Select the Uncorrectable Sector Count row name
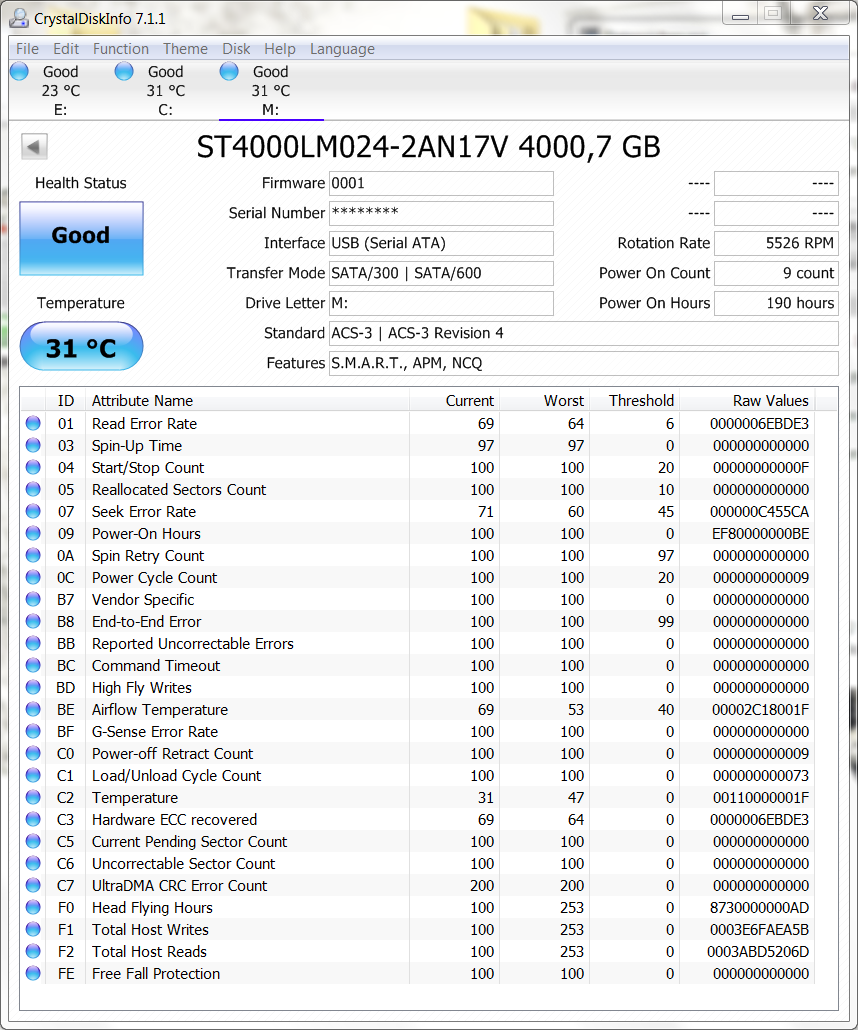 [x=183, y=863]
